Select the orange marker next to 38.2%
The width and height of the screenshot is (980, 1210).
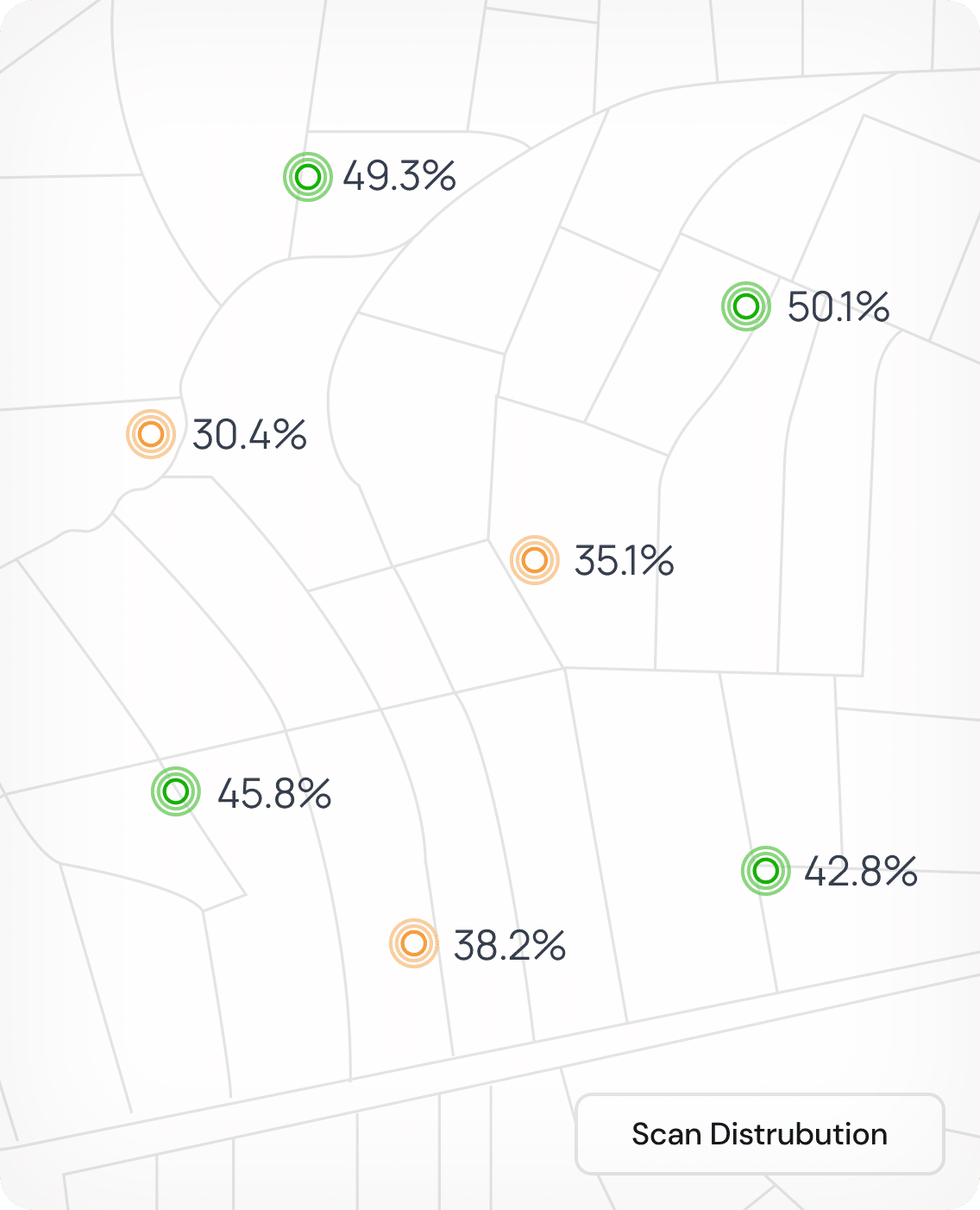click(415, 944)
